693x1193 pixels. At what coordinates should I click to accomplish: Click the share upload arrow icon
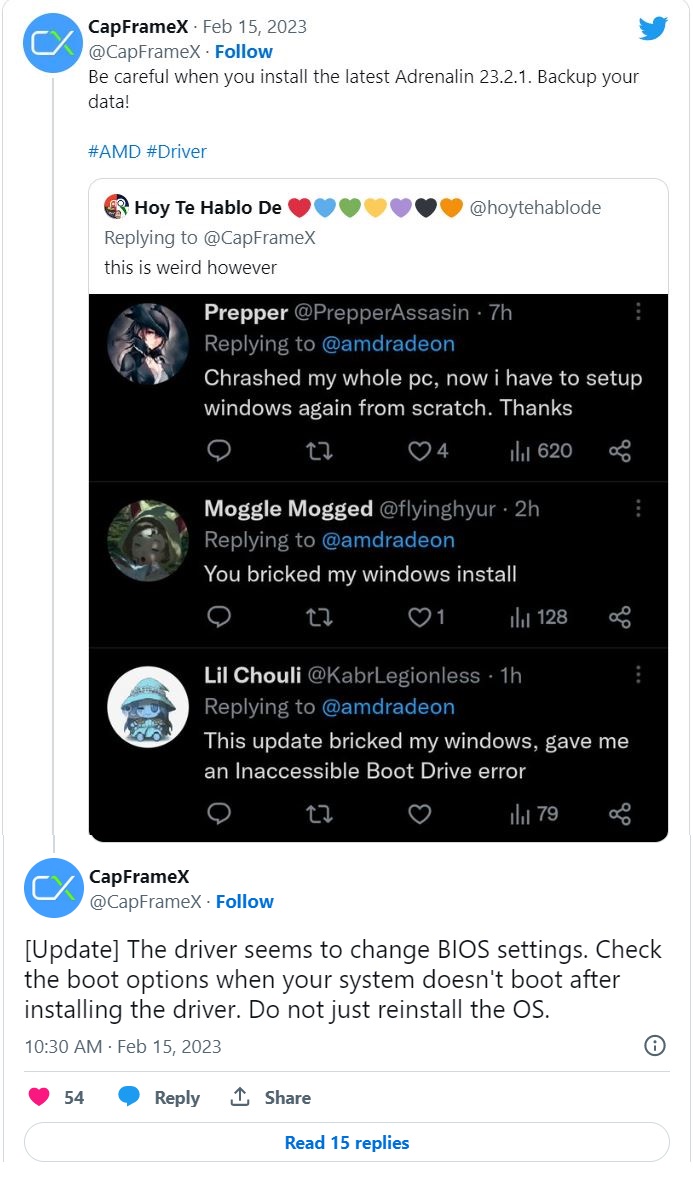click(240, 1096)
